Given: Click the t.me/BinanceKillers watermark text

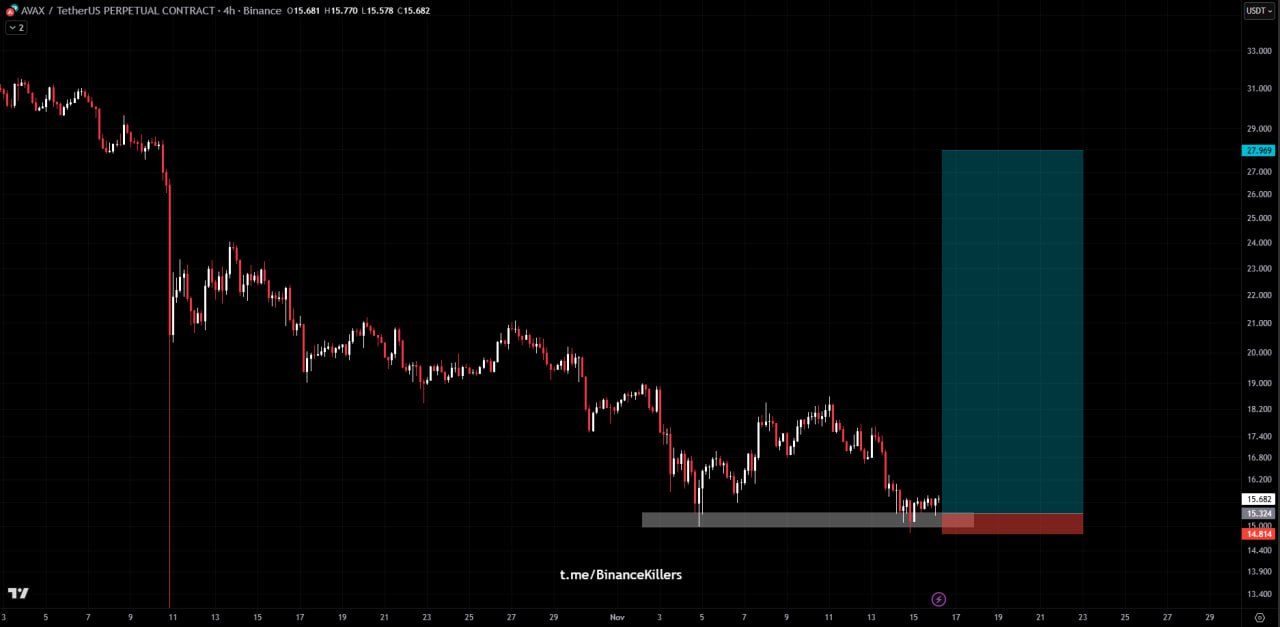Looking at the screenshot, I should coord(620,574).
